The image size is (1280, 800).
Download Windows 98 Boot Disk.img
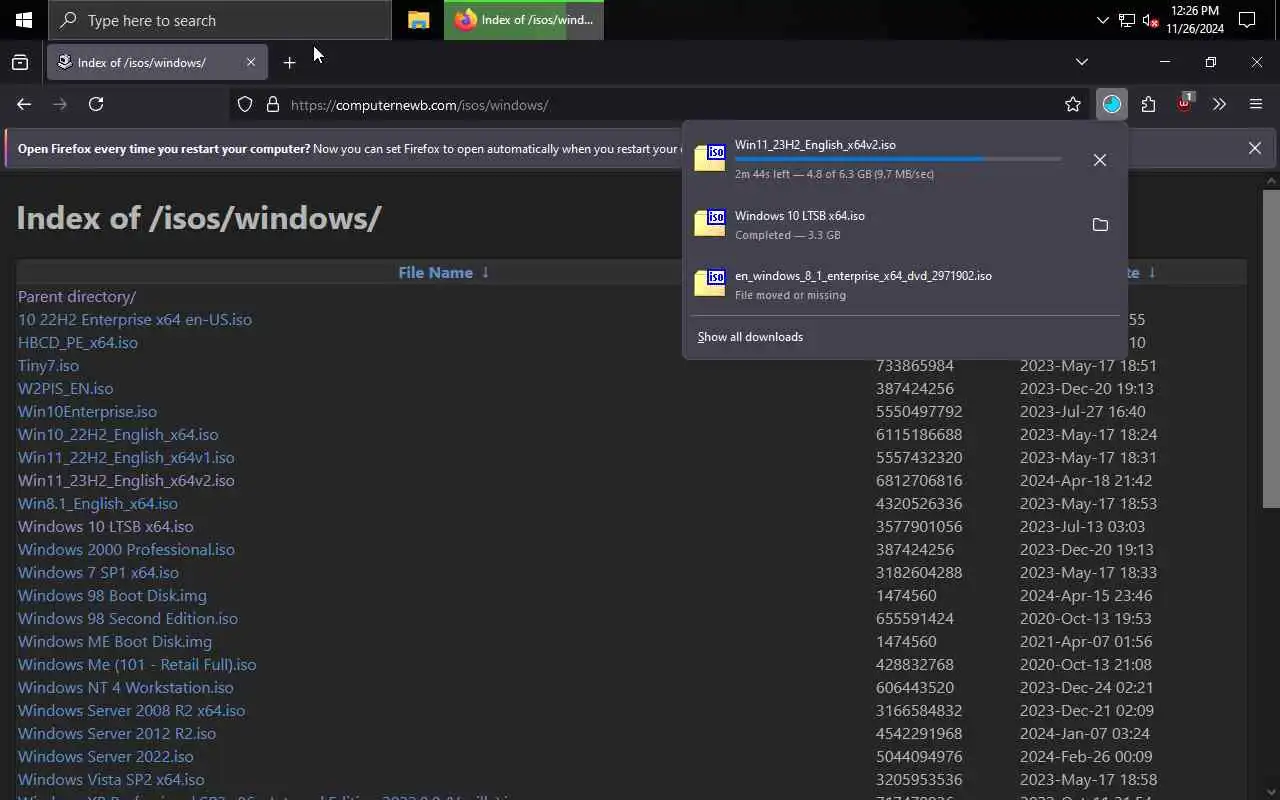point(112,595)
